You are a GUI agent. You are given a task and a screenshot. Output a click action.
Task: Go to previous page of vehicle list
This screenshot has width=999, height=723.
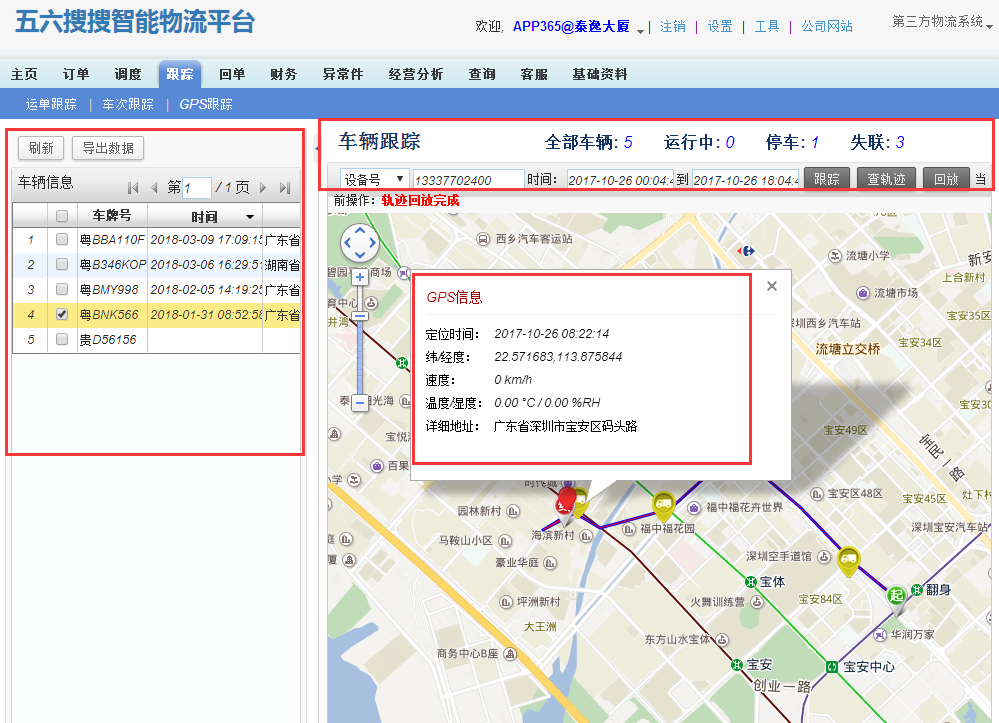point(154,188)
